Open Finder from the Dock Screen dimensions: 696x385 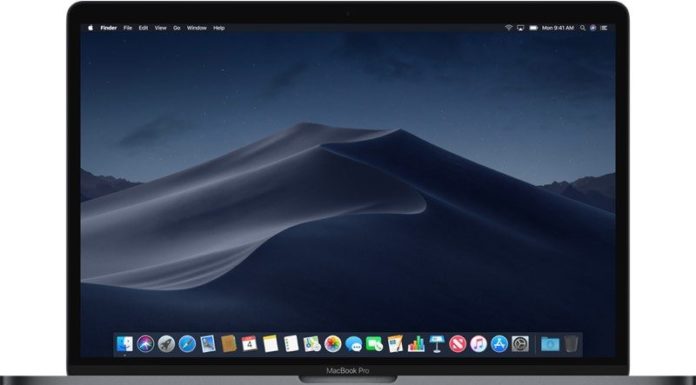coord(125,344)
